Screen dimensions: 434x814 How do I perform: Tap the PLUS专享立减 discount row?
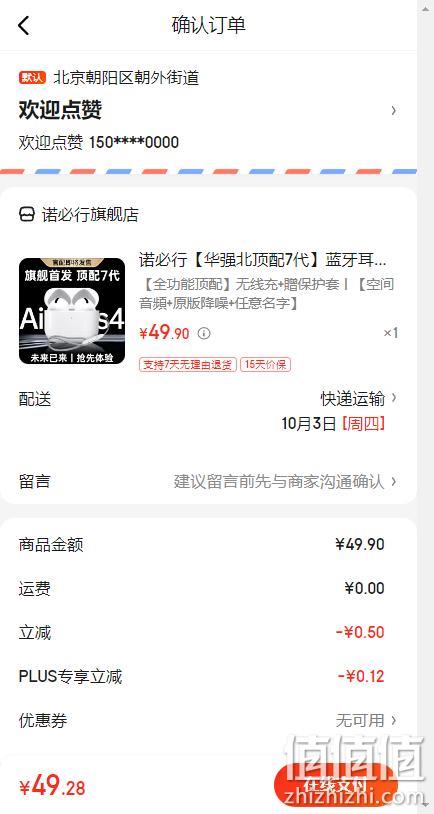208,676
